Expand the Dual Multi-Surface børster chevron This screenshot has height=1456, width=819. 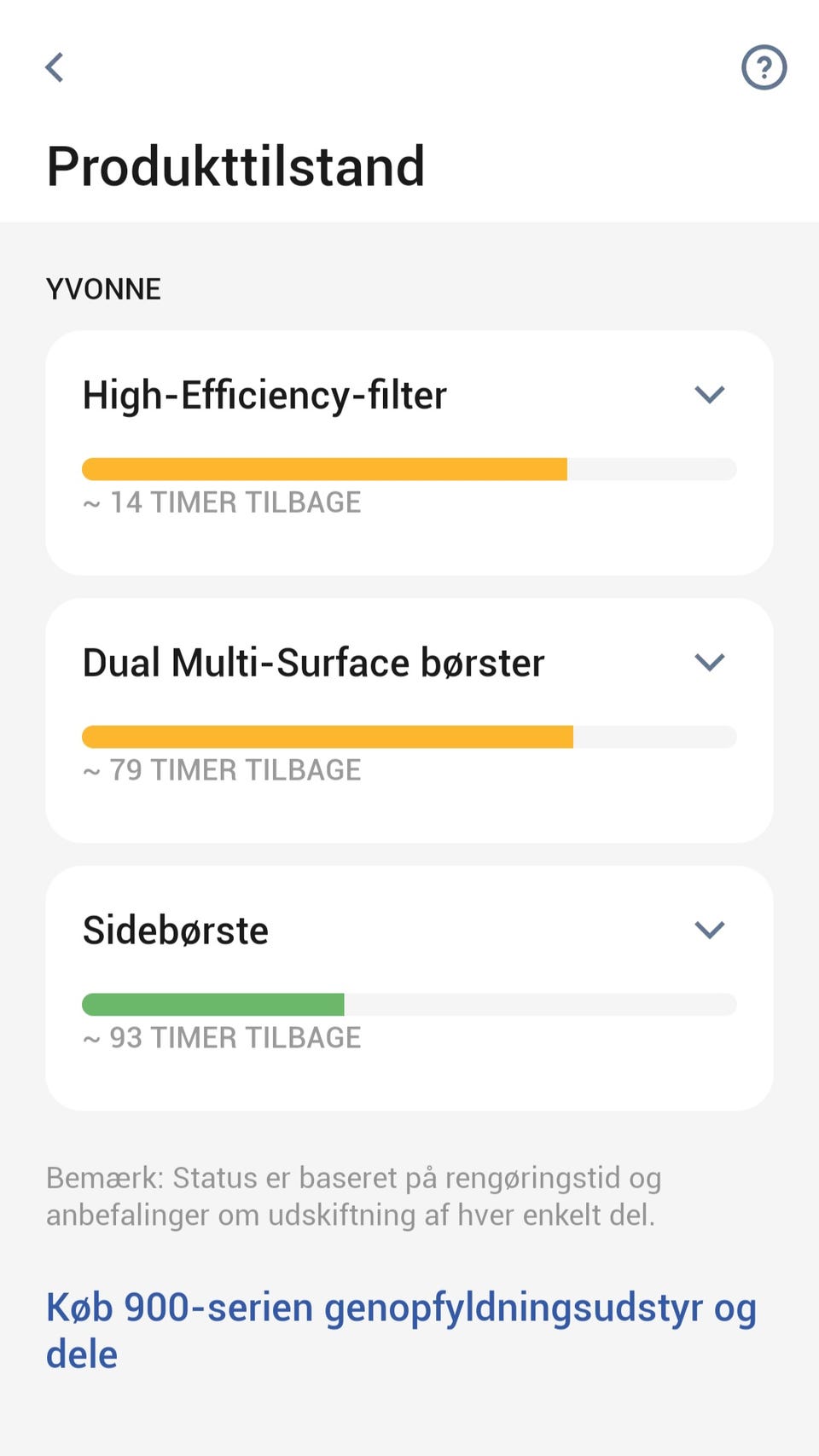(709, 663)
